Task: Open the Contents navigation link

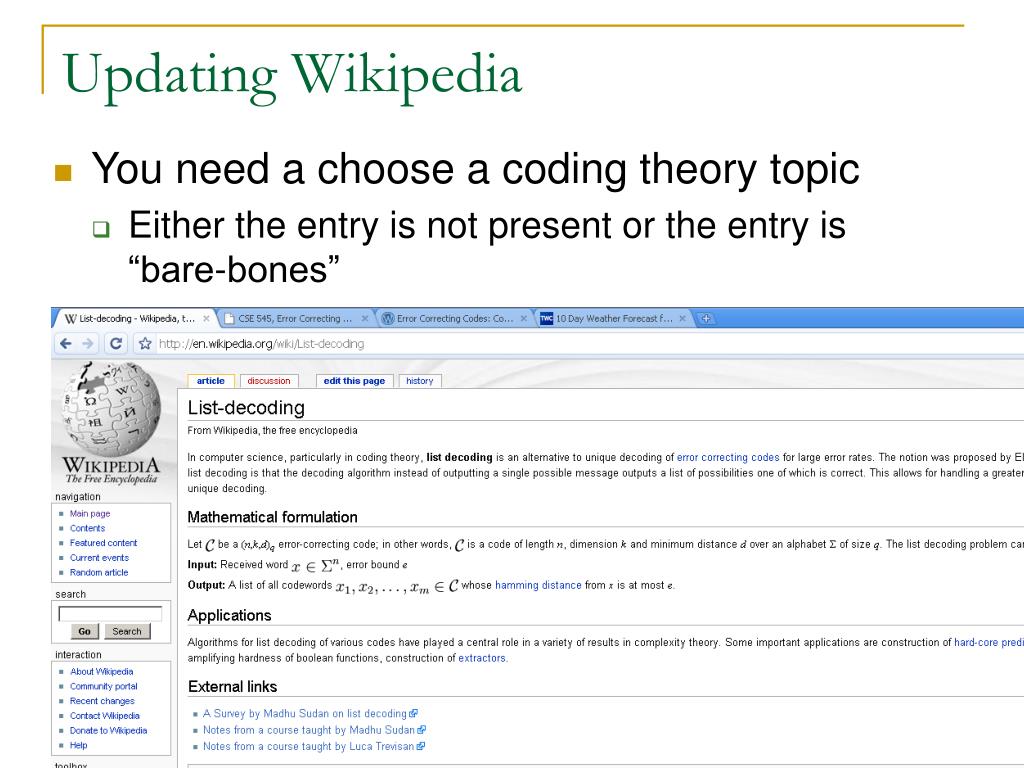Action: pyautogui.click(x=88, y=528)
